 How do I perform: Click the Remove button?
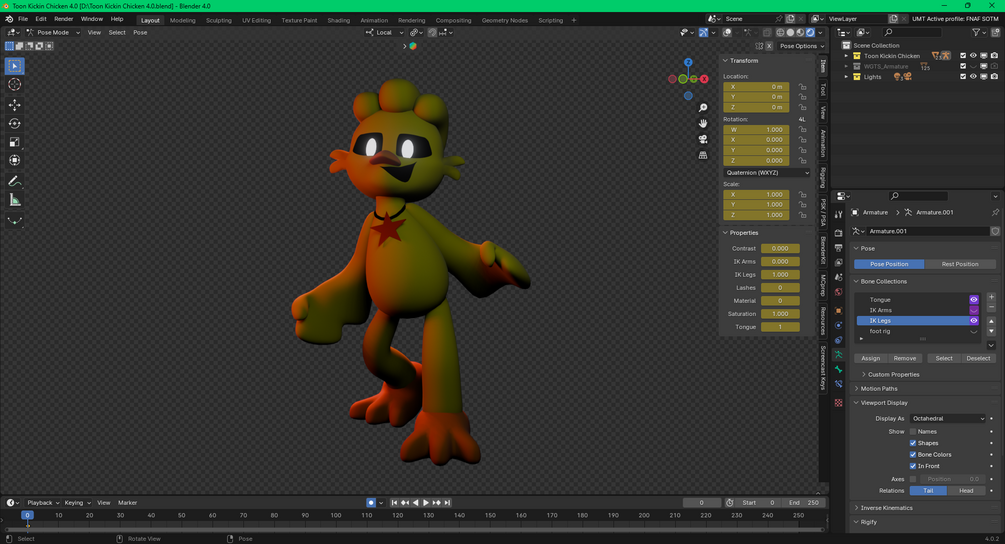click(x=904, y=359)
